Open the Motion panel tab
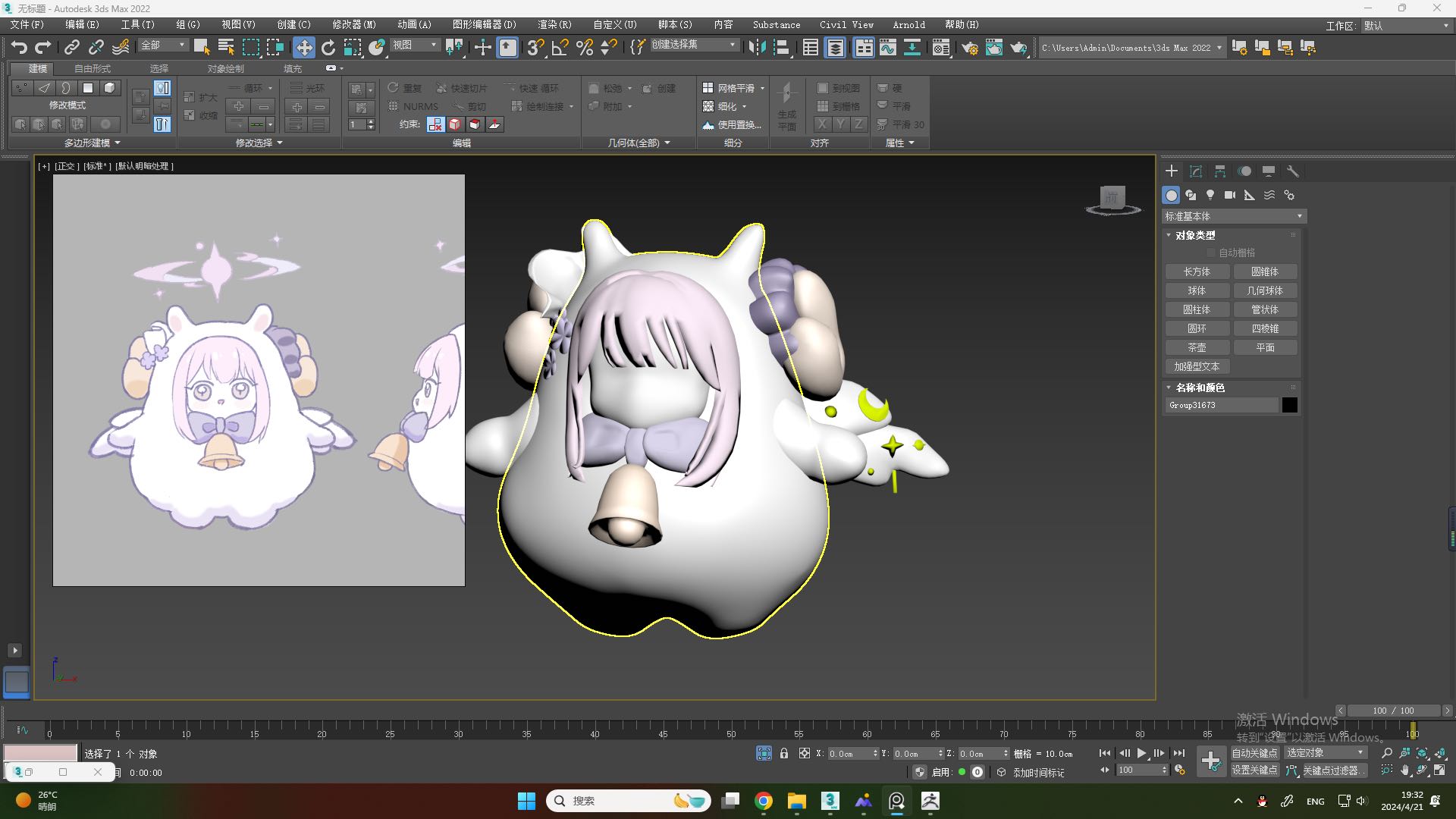The height and width of the screenshot is (819, 1456). tap(1244, 171)
